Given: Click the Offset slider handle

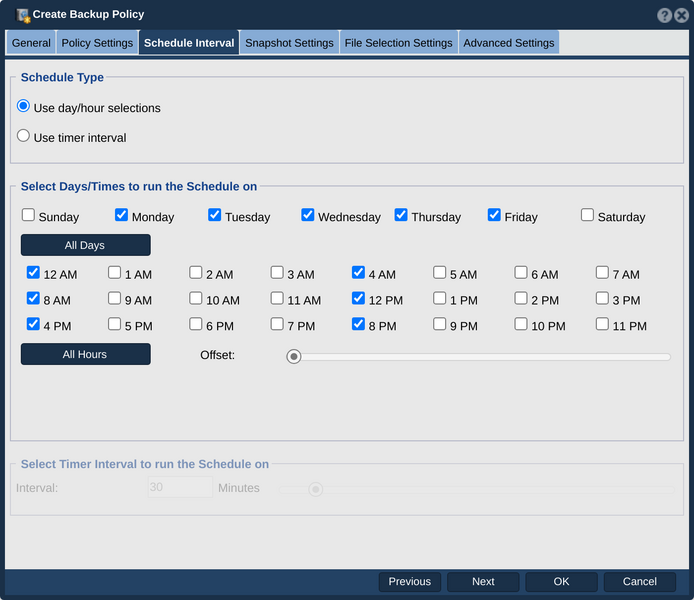Looking at the screenshot, I should [293, 356].
